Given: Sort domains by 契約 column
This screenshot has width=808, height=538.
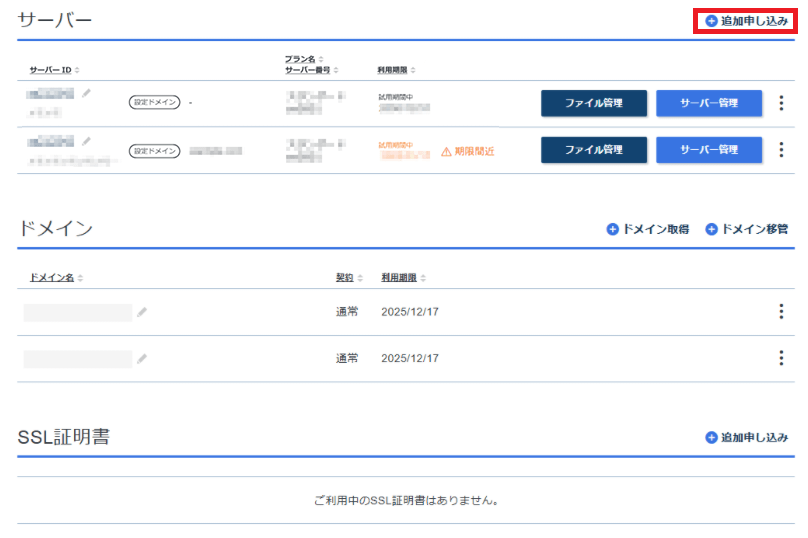Looking at the screenshot, I should coord(349,278).
